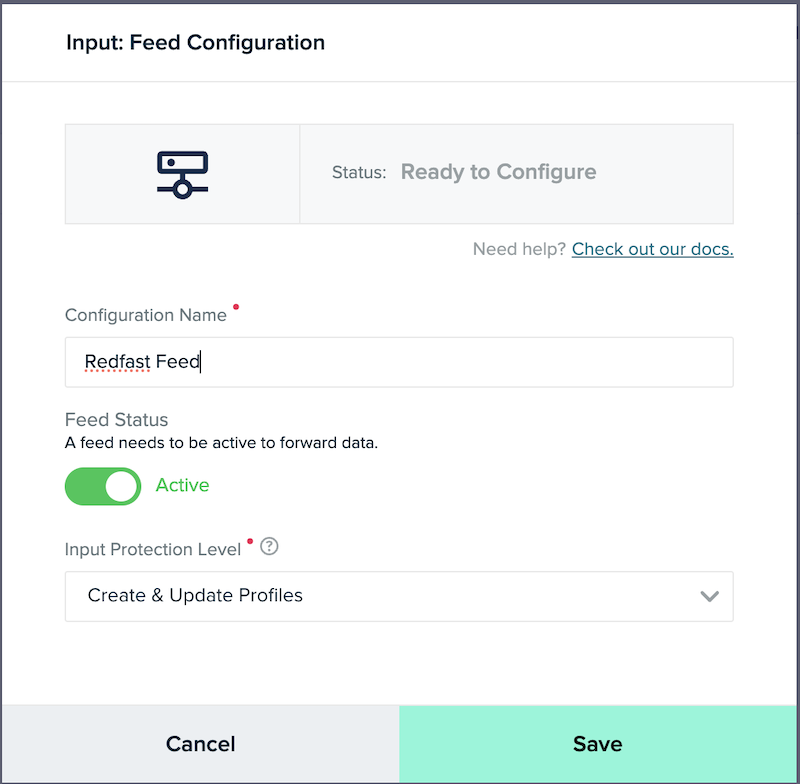The image size is (800, 784).
Task: Click the Save button
Action: pos(597,744)
